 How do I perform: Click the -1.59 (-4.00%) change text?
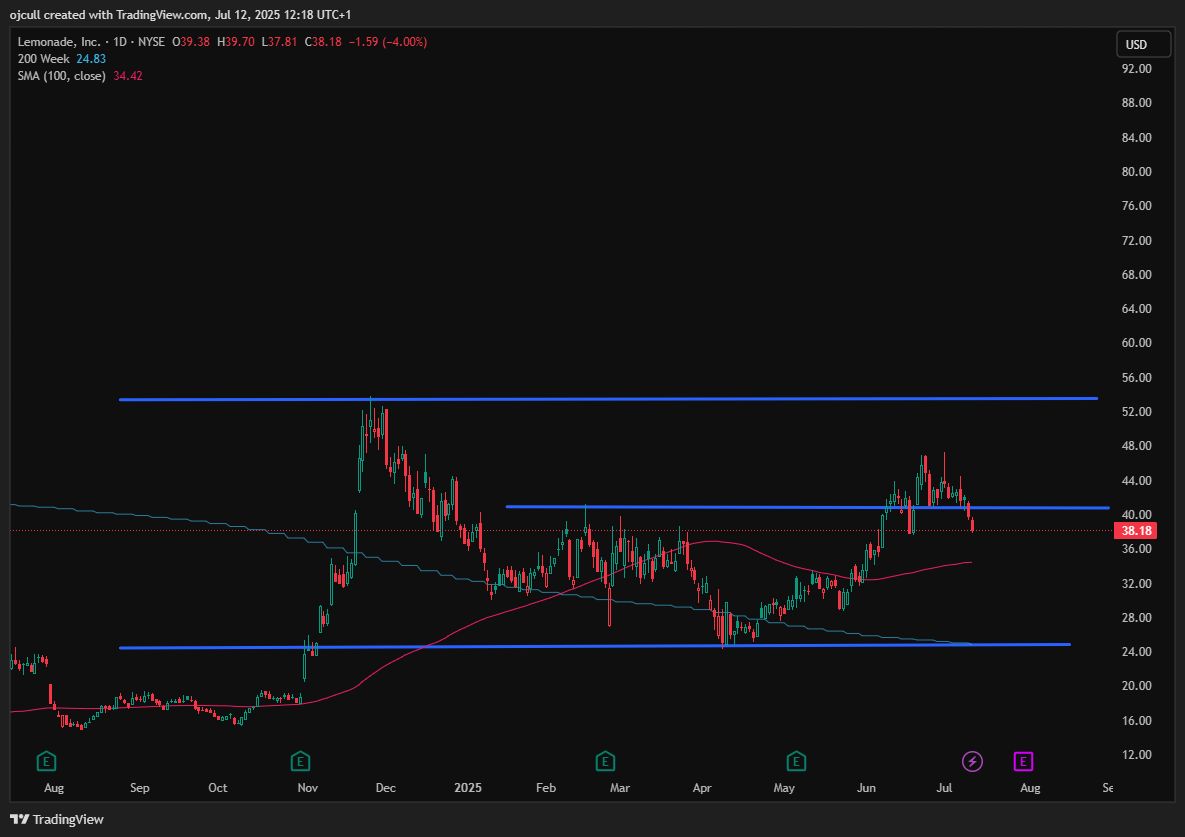click(x=388, y=42)
